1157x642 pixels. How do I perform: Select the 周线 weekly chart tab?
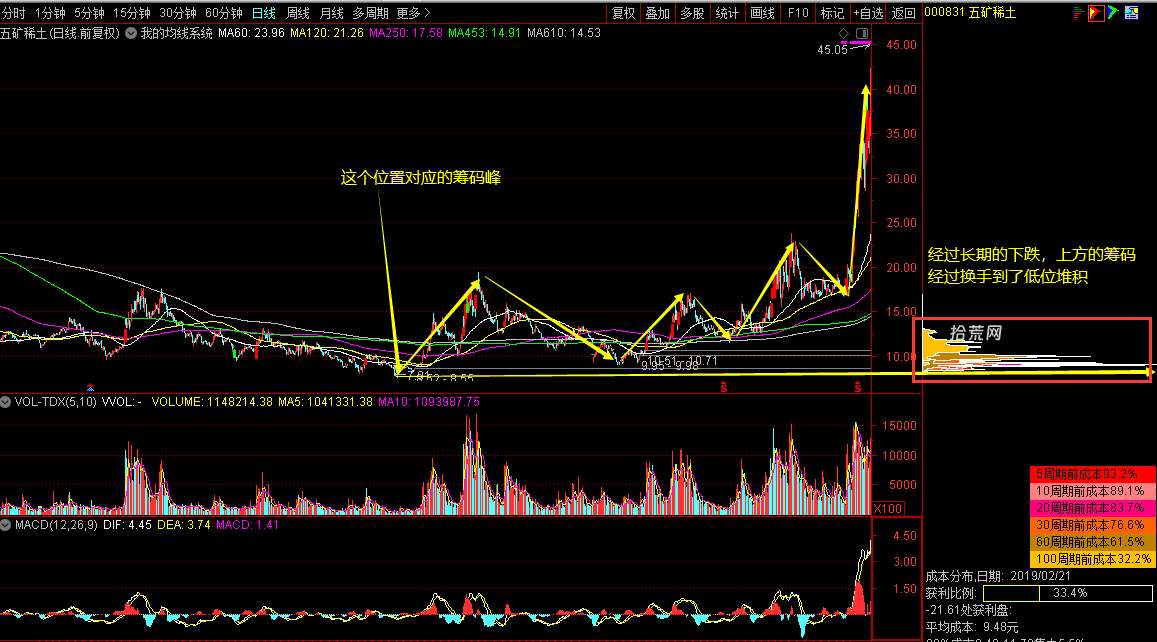pyautogui.click(x=297, y=13)
